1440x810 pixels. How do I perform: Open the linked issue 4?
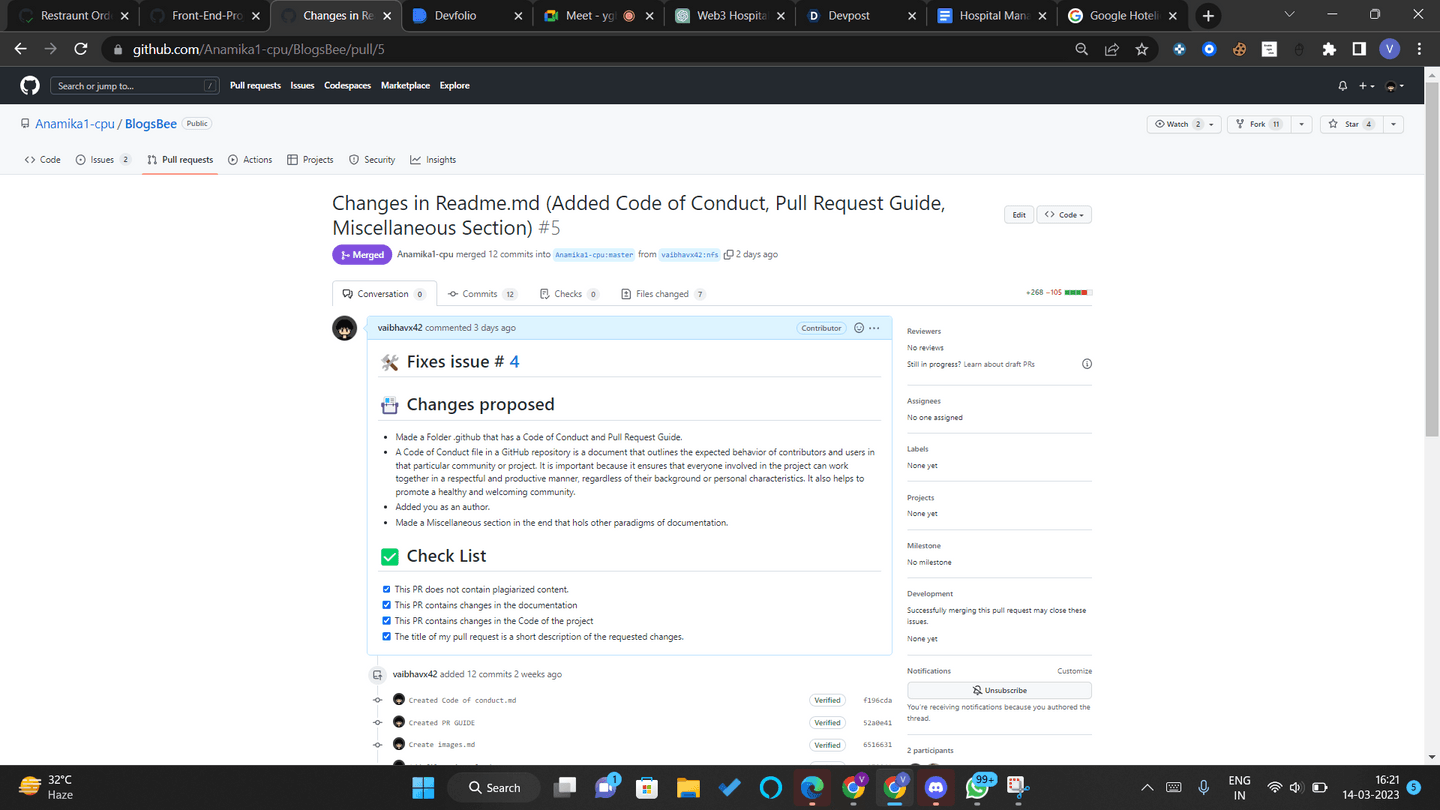pyautogui.click(x=514, y=362)
